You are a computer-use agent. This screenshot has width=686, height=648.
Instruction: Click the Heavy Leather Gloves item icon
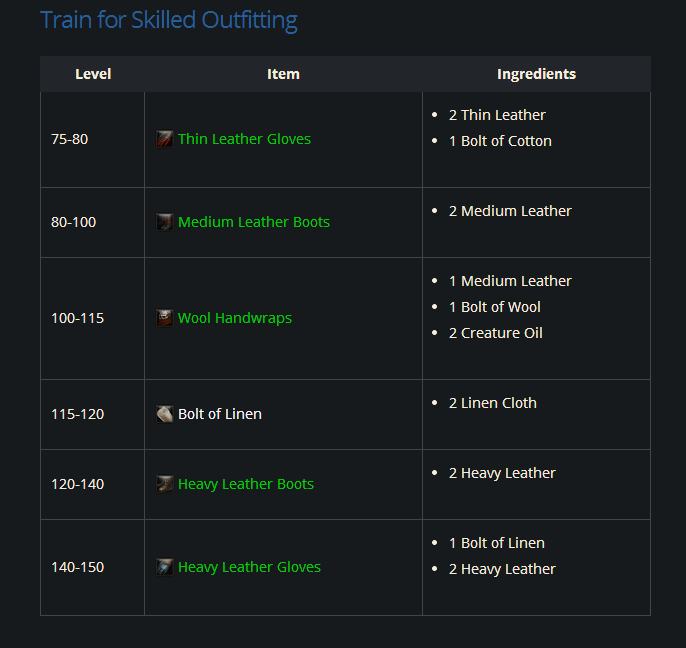[x=164, y=567]
